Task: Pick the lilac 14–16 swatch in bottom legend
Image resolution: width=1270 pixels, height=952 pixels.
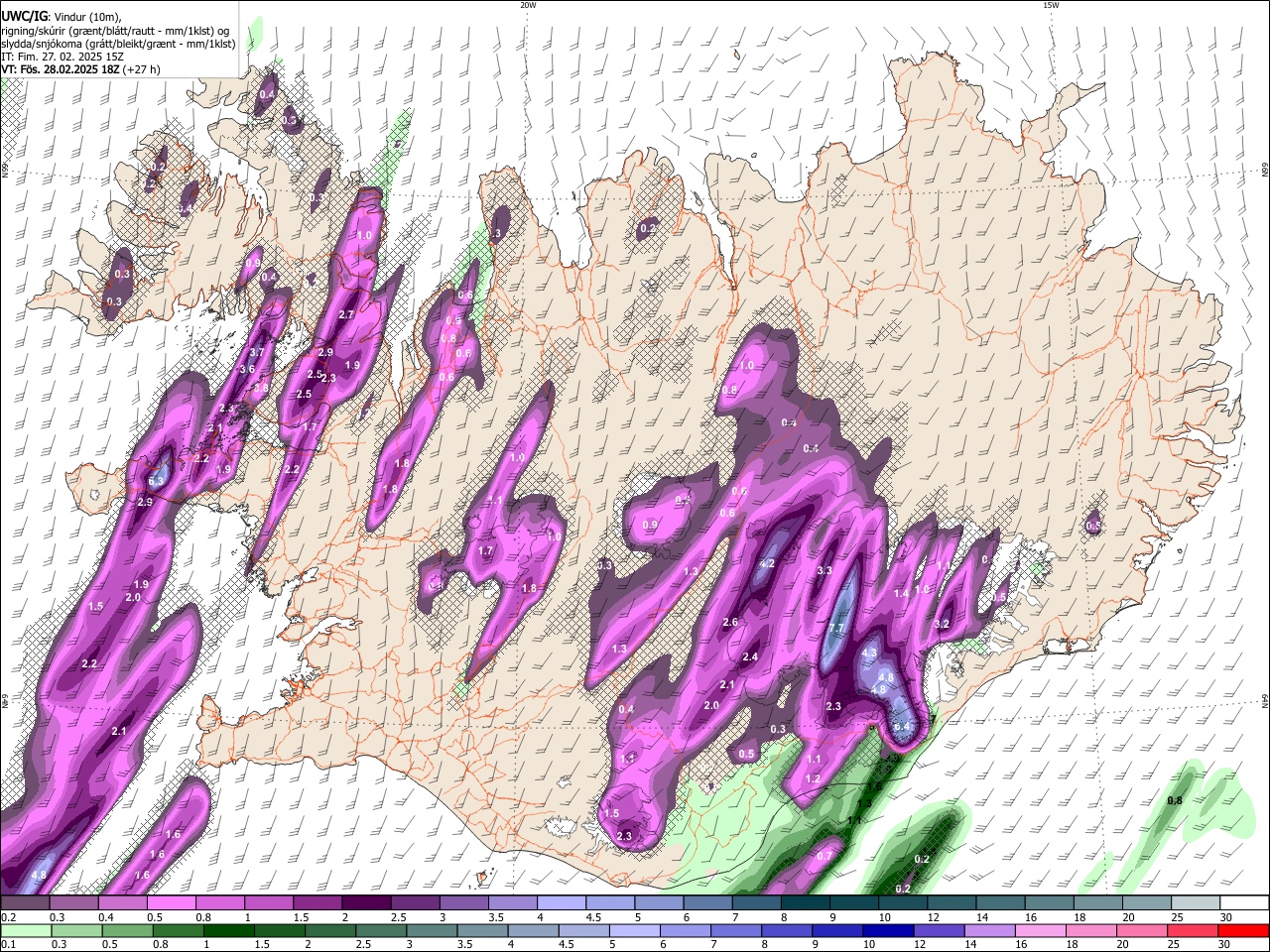Action: point(989,930)
